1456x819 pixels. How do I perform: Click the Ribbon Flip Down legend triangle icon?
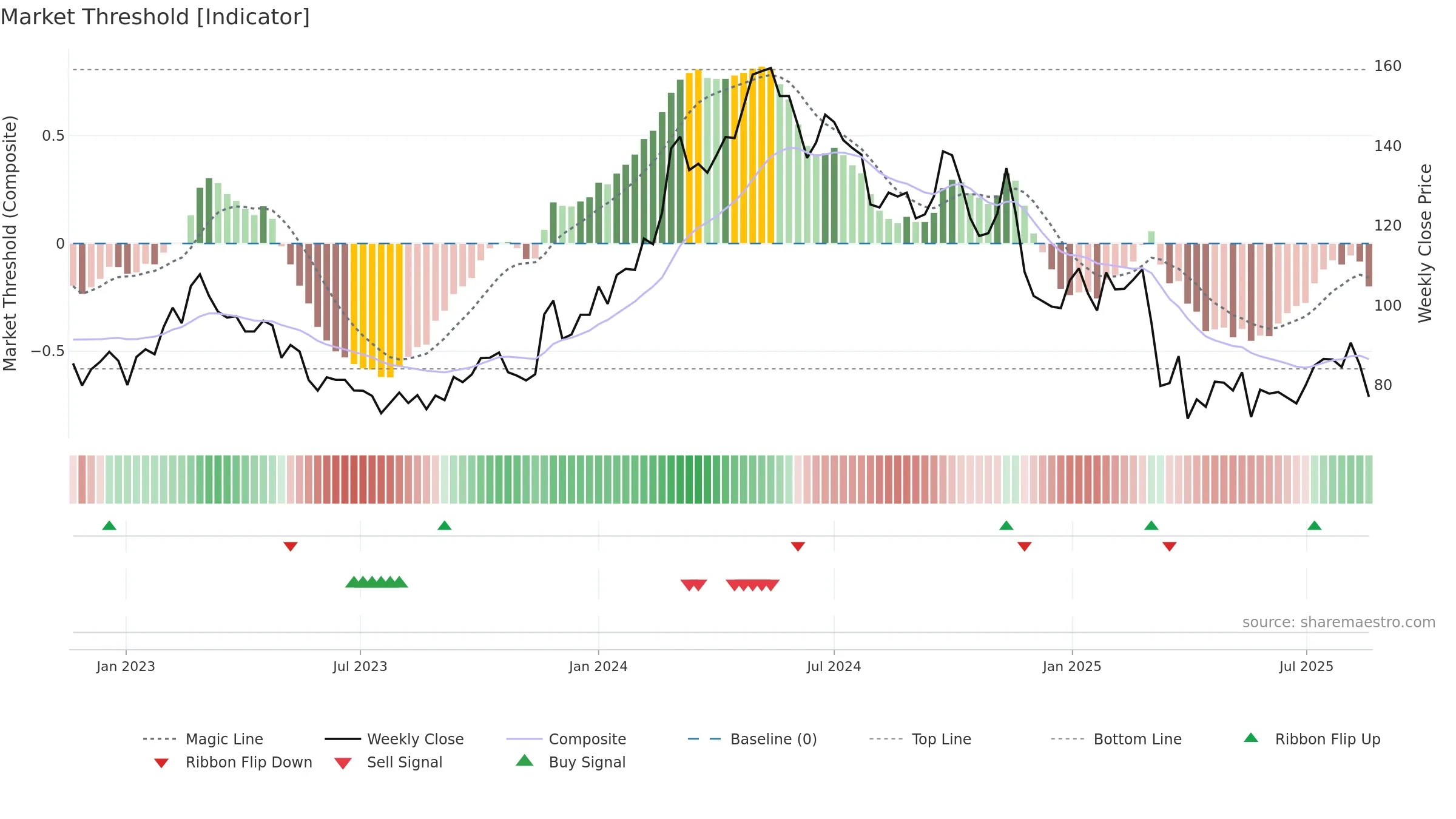161,763
